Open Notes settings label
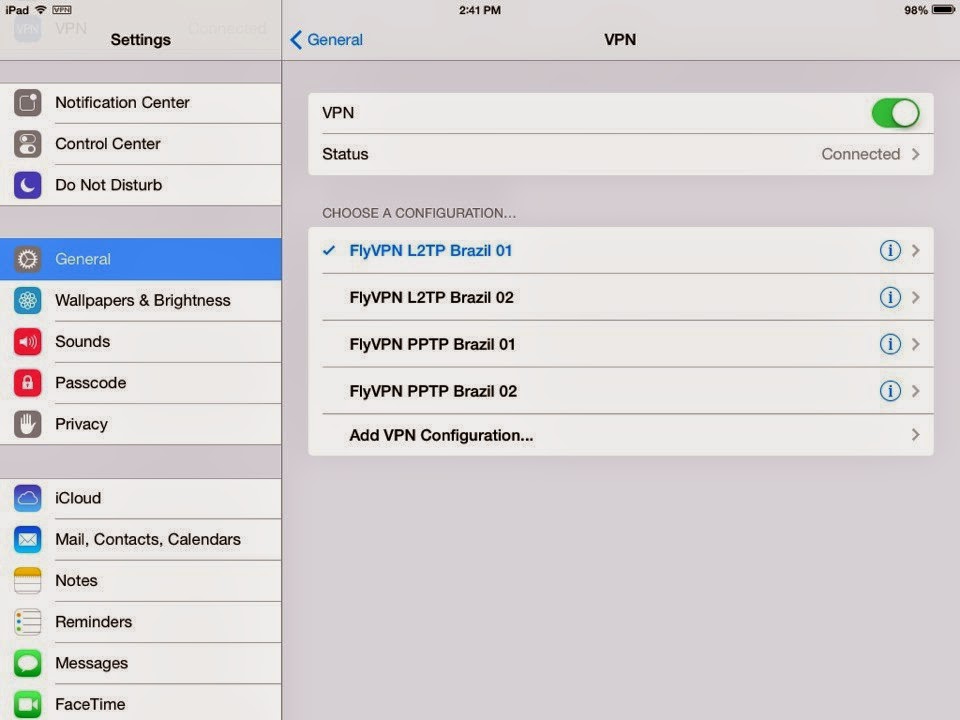The height and width of the screenshot is (720, 960). [x=76, y=580]
